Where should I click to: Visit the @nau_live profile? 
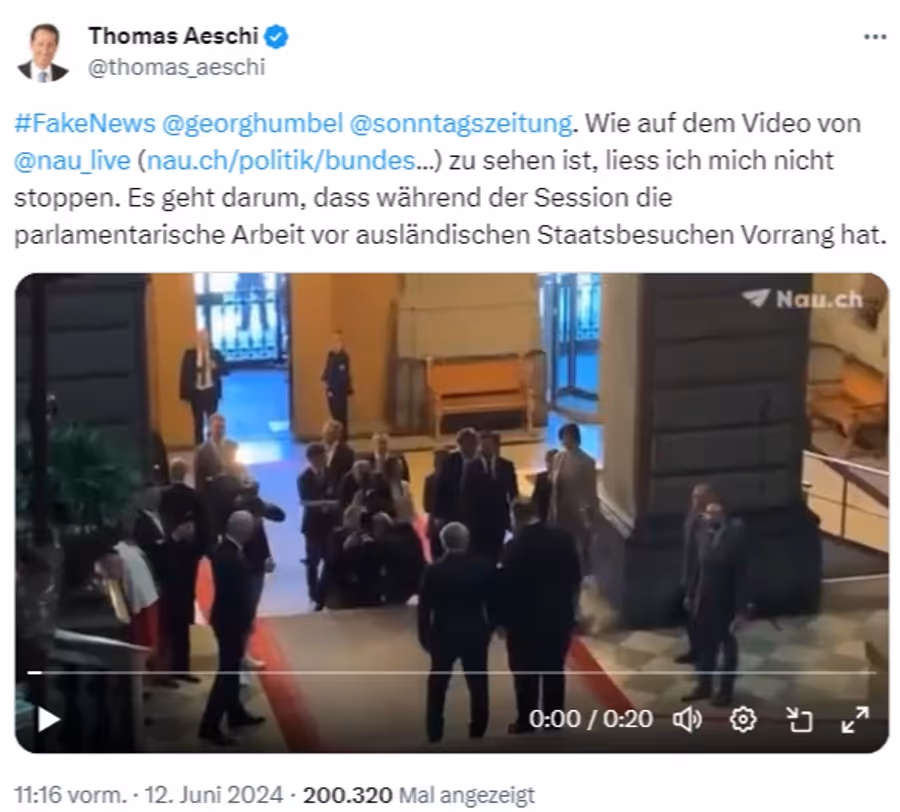click(72, 161)
